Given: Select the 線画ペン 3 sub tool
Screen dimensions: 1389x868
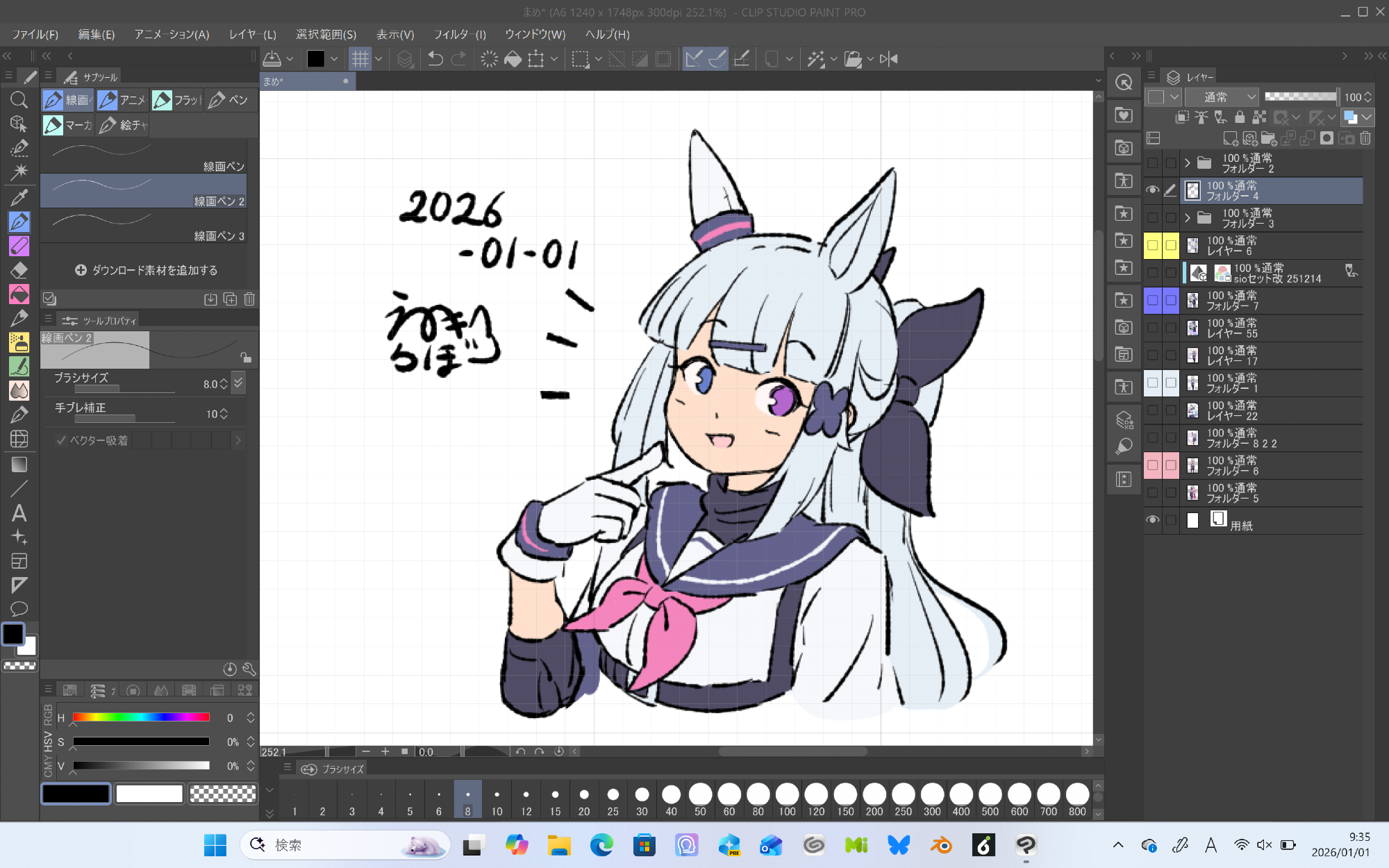Looking at the screenshot, I should pyautogui.click(x=144, y=226).
